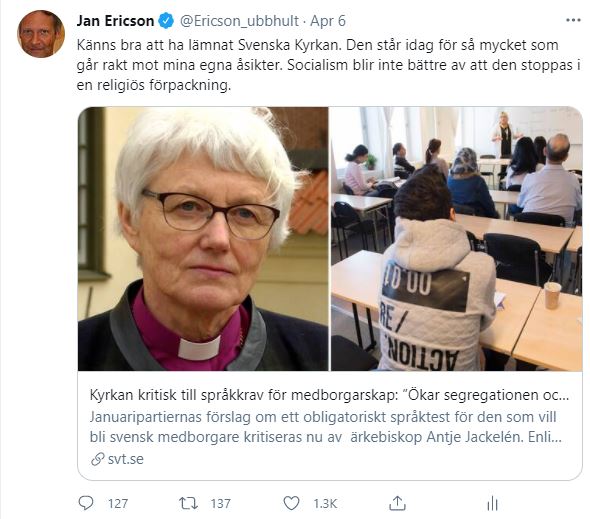Open the three-dot more options menu

point(573,20)
